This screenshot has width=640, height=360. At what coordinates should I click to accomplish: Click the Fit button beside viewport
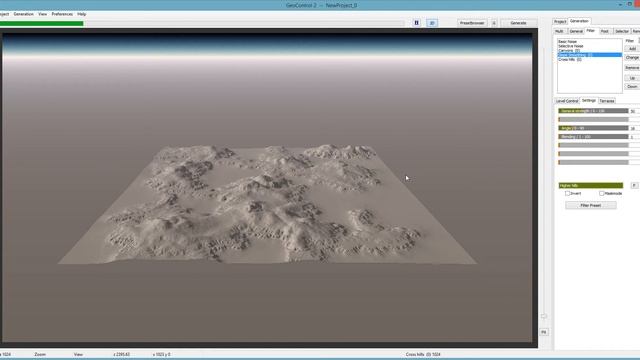tap(544, 332)
